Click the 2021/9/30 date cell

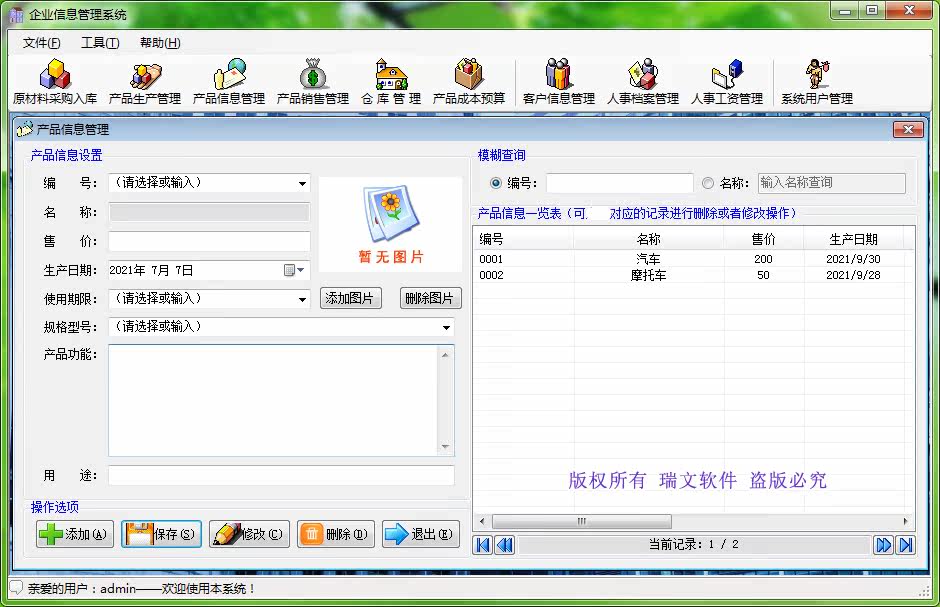(853, 259)
